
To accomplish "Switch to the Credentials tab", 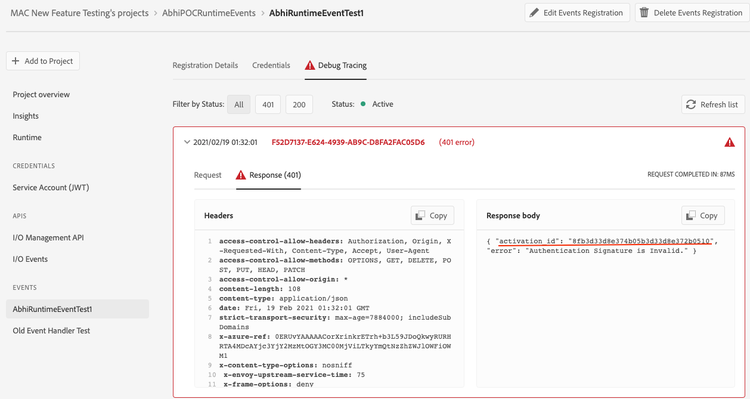I will (x=271, y=65).
